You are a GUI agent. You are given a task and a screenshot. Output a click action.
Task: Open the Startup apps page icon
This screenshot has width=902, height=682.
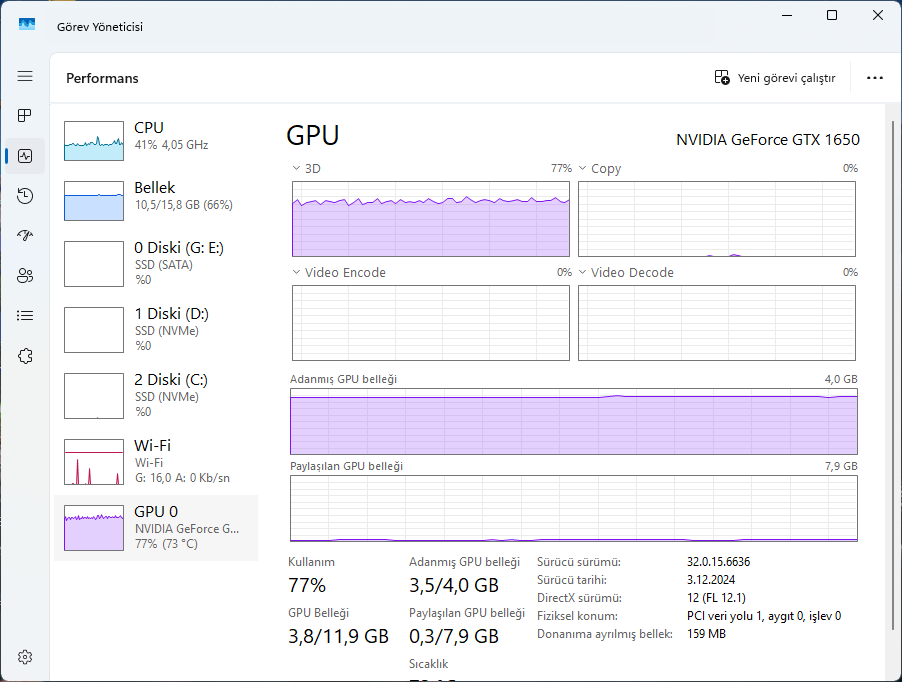pyautogui.click(x=25, y=236)
